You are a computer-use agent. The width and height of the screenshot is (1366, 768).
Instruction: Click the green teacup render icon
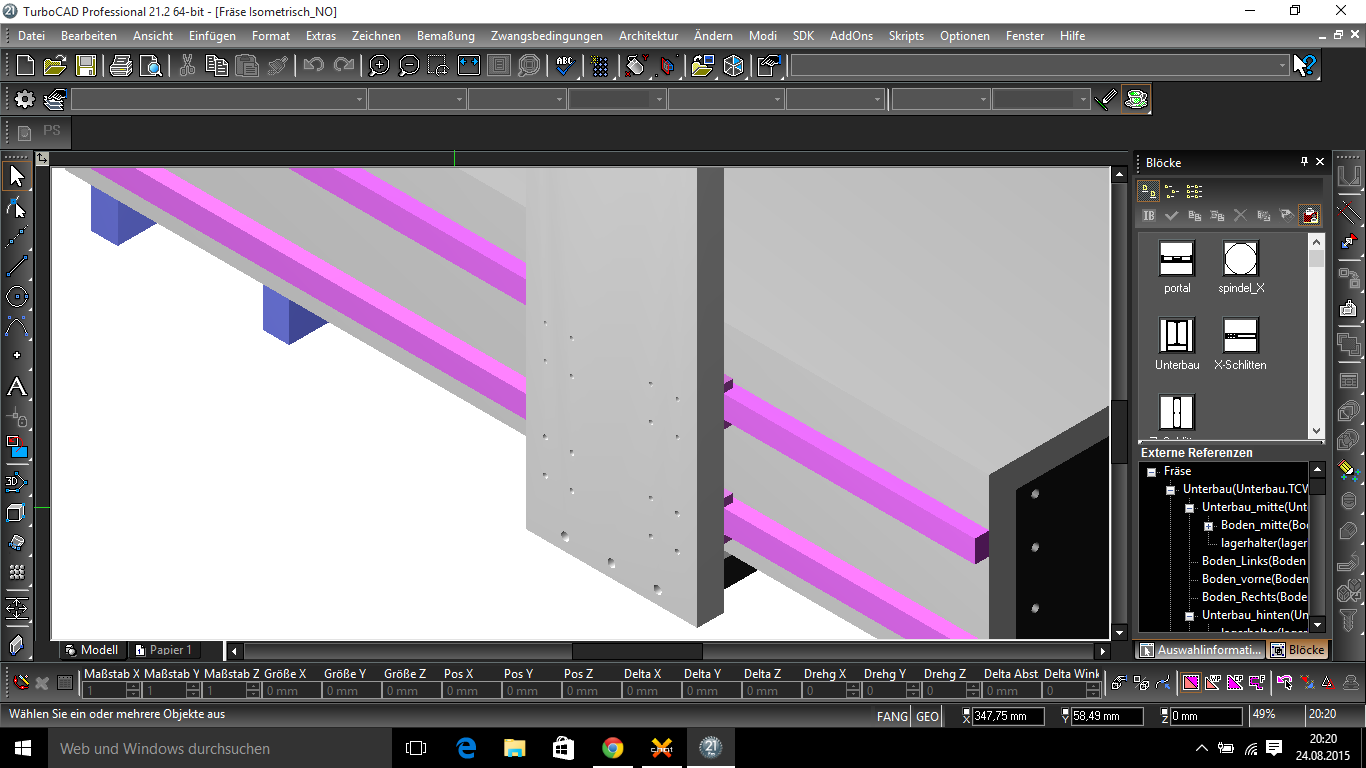[1136, 99]
